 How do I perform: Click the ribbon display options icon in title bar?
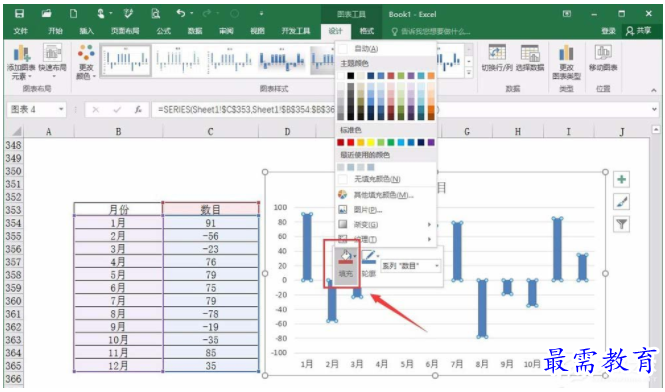click(567, 14)
